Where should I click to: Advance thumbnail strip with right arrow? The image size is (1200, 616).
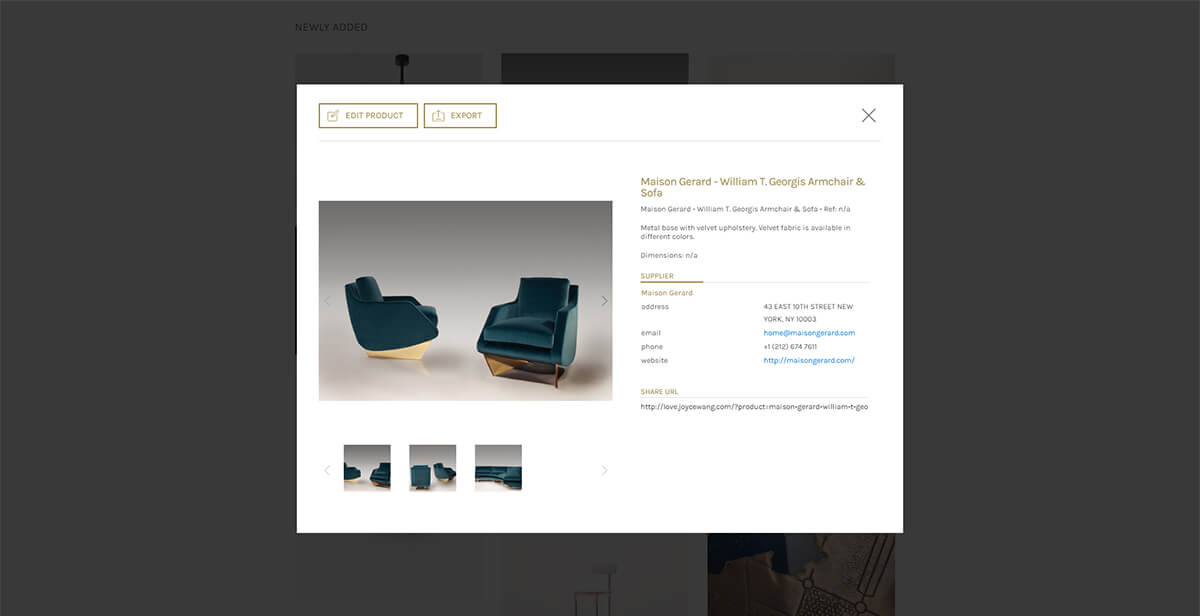604,470
